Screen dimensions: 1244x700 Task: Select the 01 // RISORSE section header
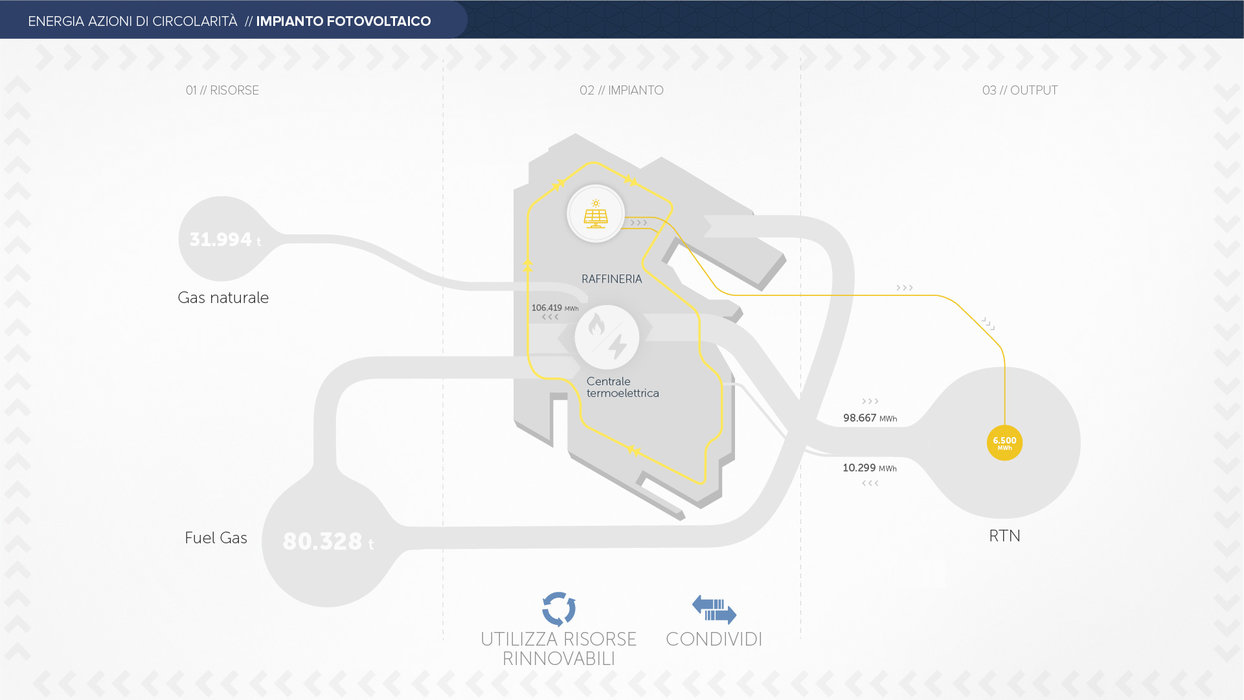point(222,90)
